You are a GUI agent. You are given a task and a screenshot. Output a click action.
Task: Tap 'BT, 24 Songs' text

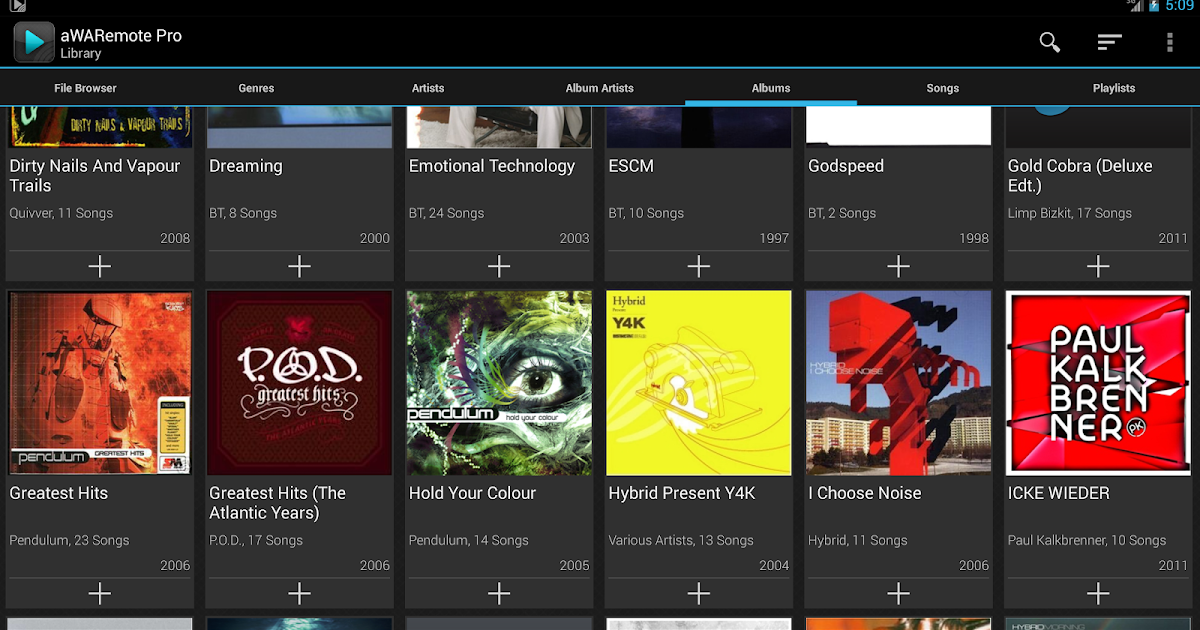446,213
